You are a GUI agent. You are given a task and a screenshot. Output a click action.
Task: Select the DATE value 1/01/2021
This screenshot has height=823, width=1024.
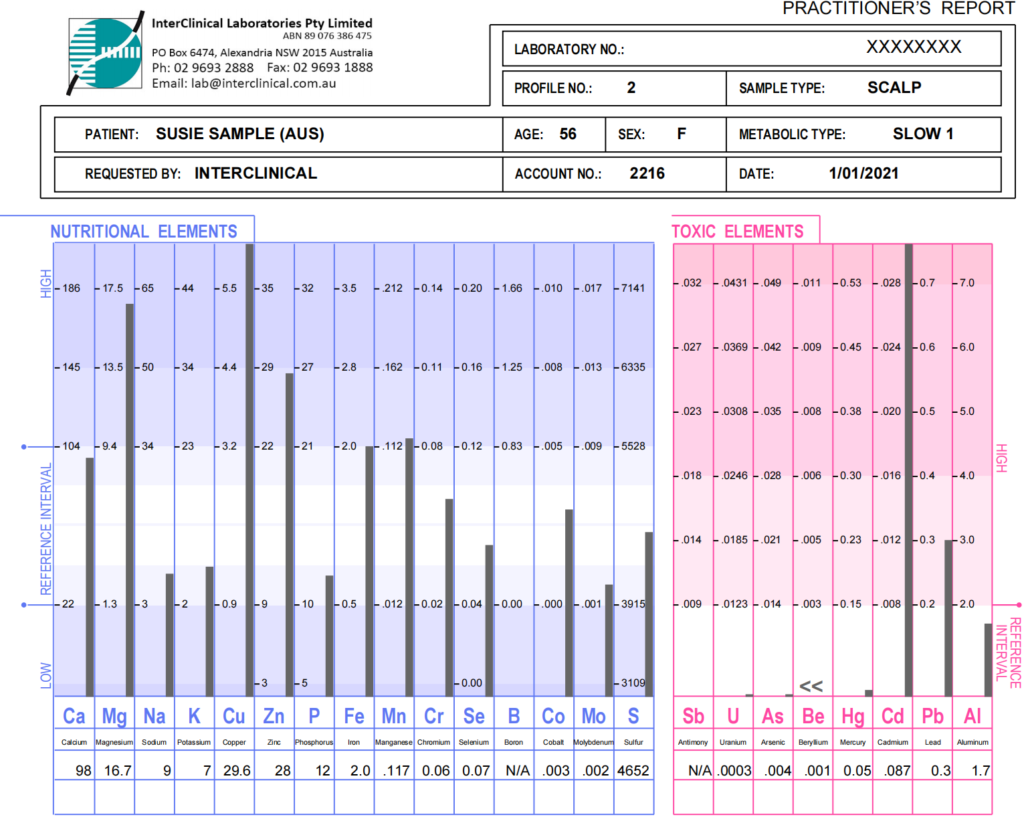863,174
